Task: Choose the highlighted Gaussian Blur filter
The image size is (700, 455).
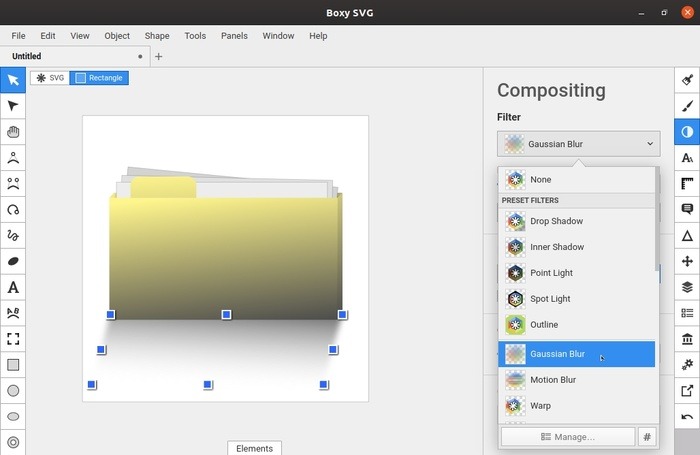Action: (576, 354)
